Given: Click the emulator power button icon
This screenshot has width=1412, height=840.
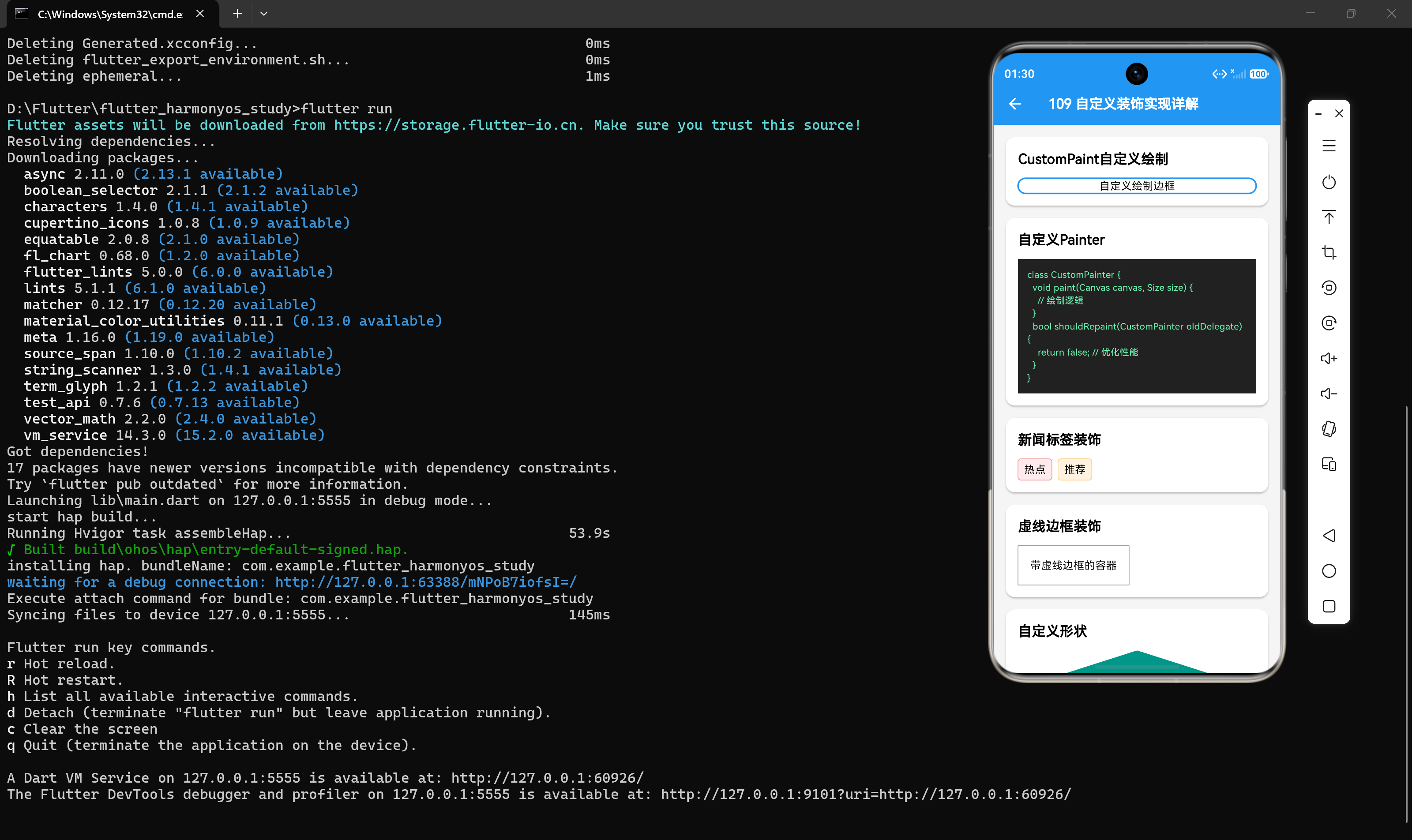Looking at the screenshot, I should click(x=1329, y=182).
